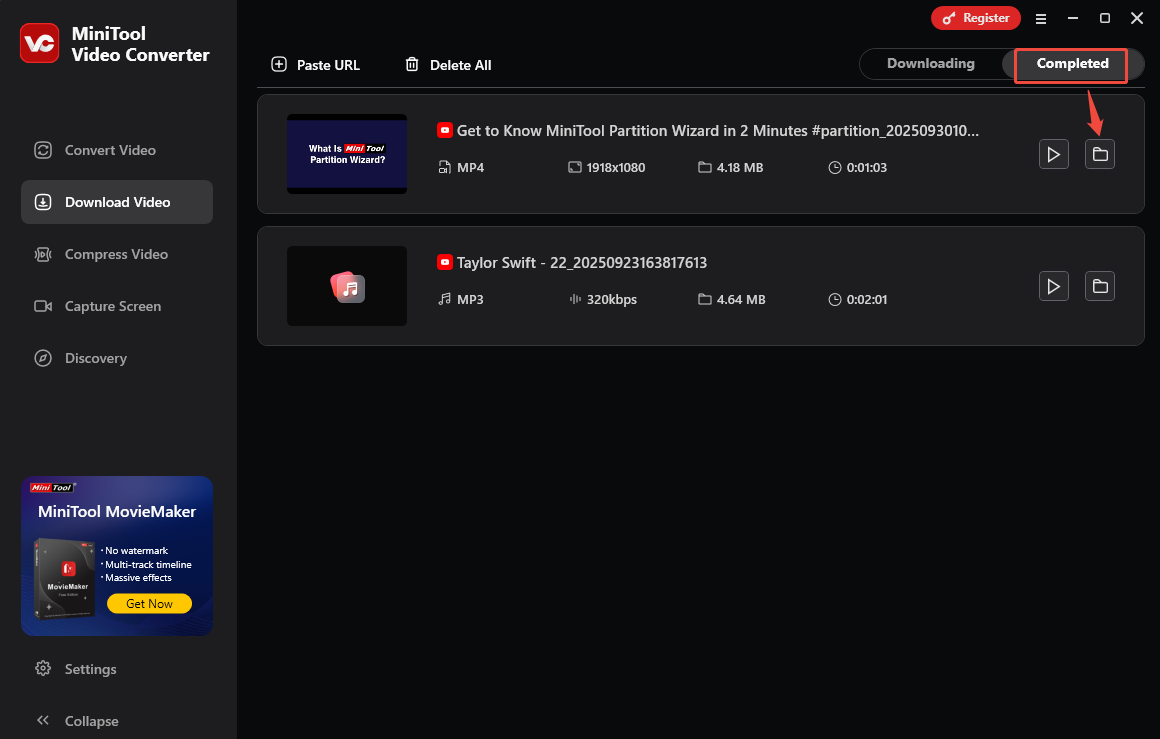Click the YouTube icon beside the Partition Wizard title

click(x=445, y=130)
